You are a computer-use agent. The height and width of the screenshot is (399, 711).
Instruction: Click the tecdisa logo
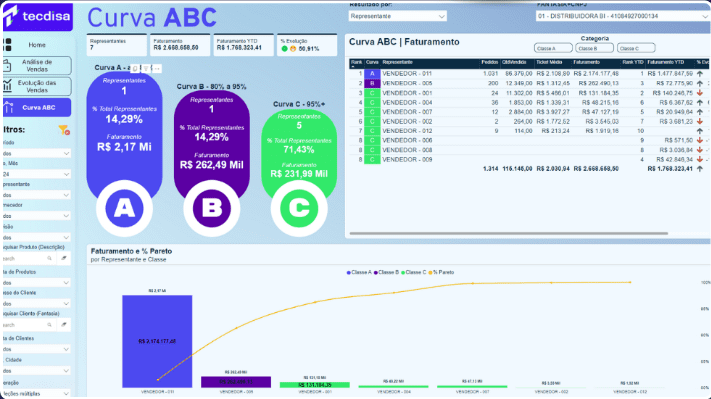coord(38,17)
